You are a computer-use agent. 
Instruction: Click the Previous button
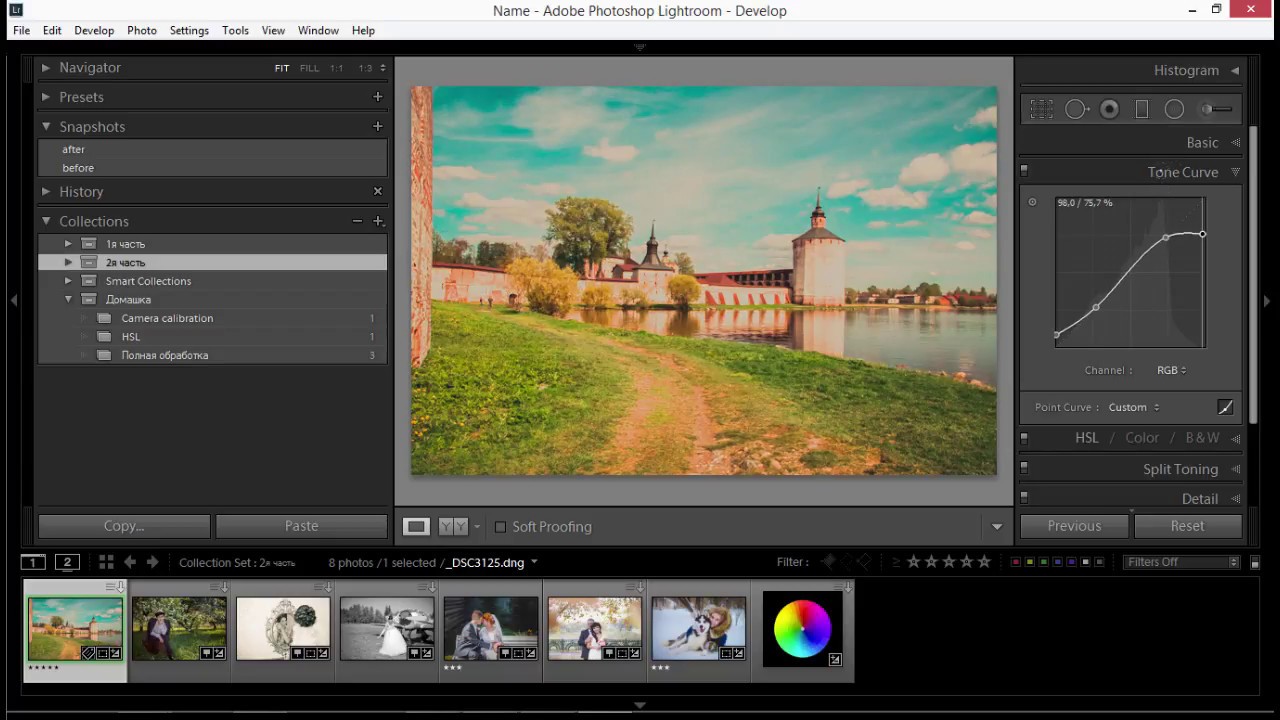[1074, 526]
